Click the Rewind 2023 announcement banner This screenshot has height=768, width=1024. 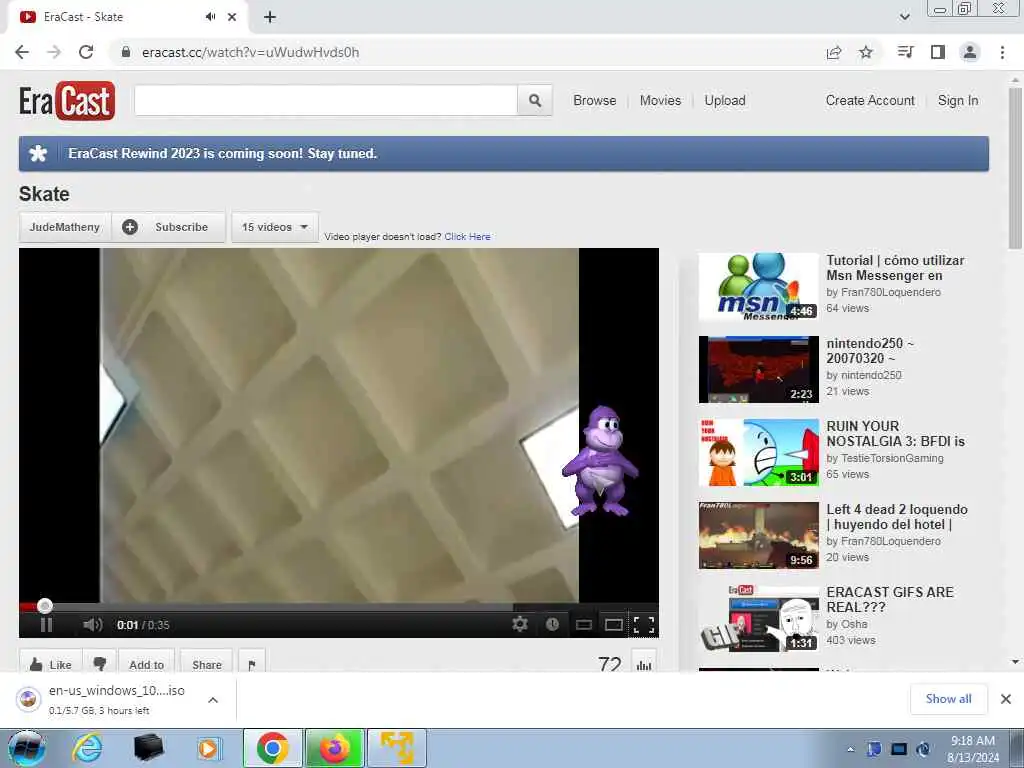(x=504, y=153)
